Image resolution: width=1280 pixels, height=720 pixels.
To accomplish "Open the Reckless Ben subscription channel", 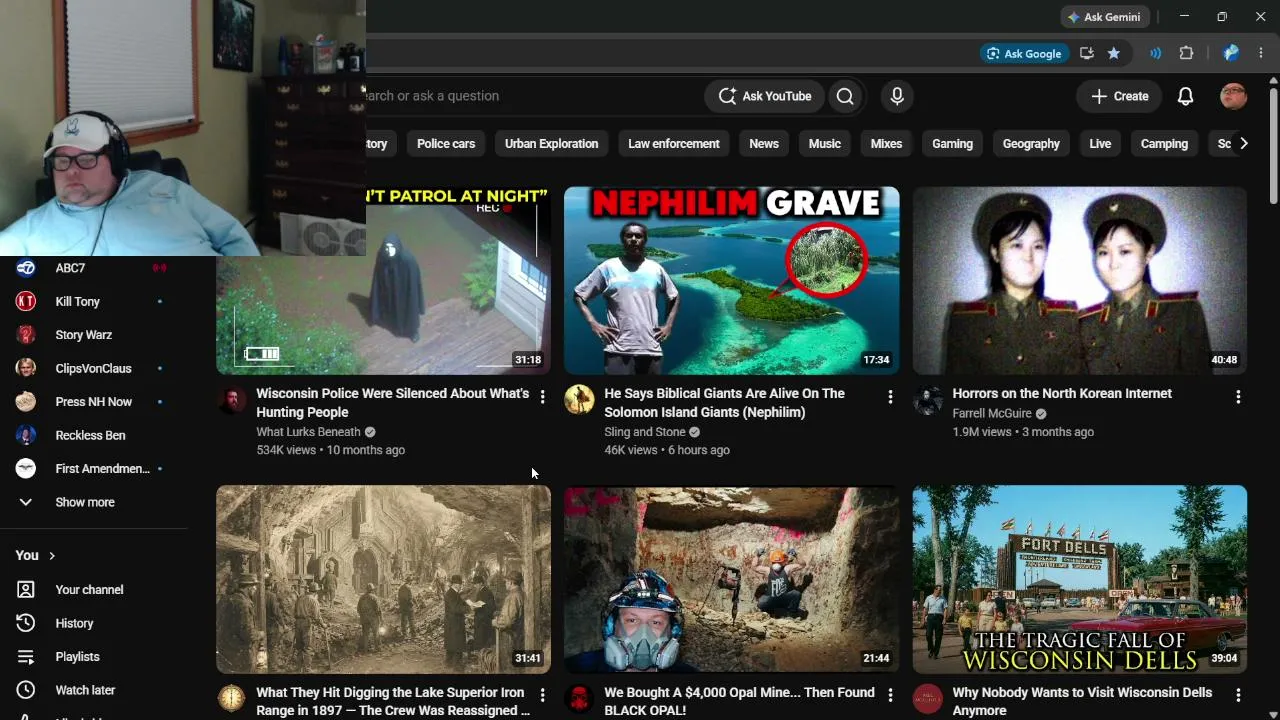I will 92,435.
